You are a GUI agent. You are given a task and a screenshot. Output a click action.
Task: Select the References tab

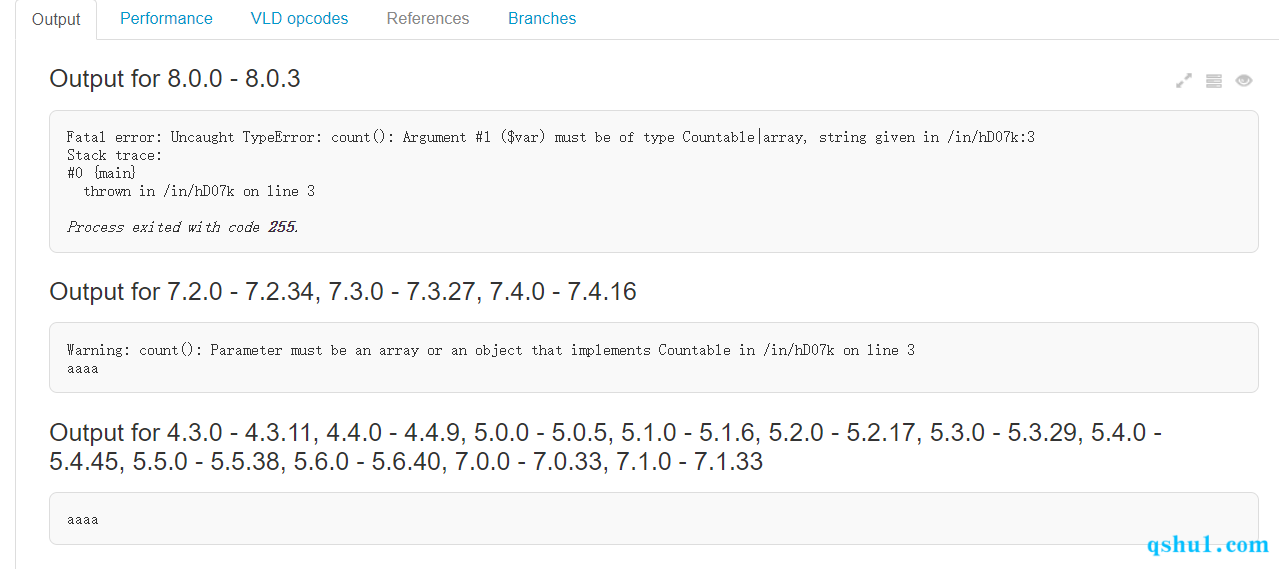428,18
